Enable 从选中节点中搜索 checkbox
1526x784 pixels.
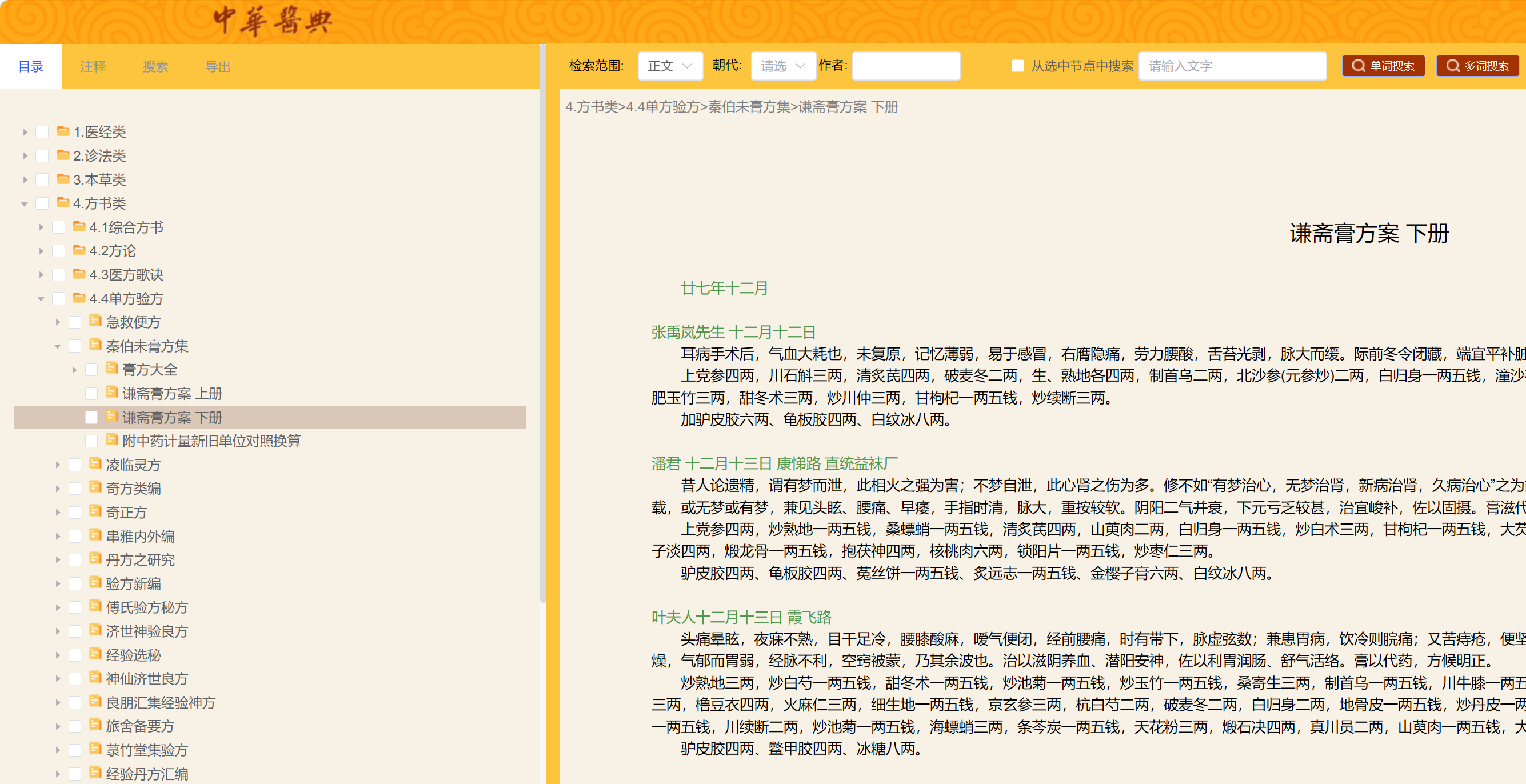(1018, 66)
